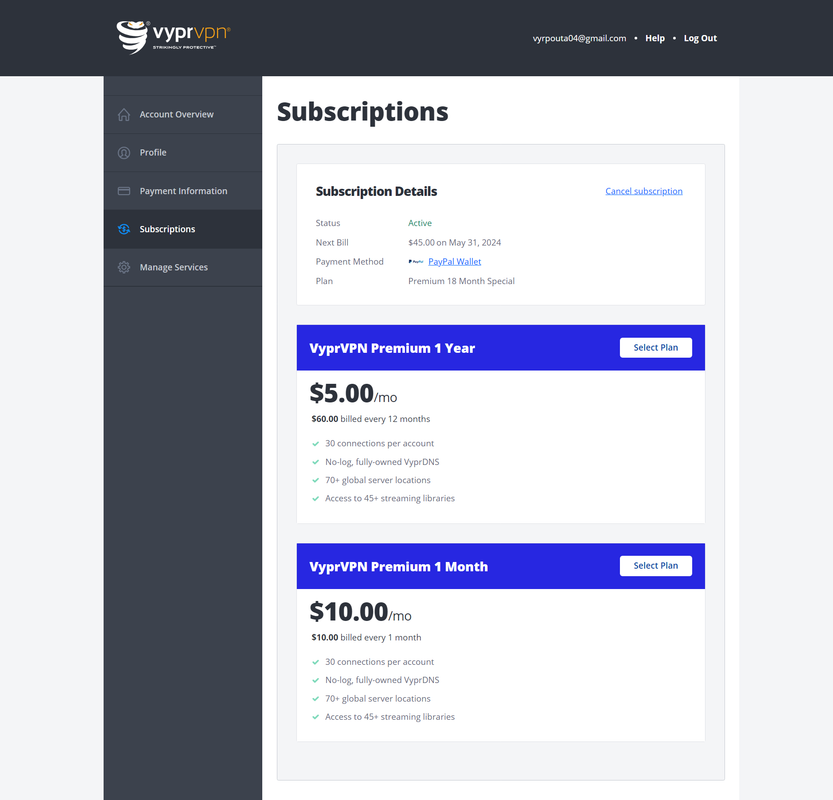Viewport: 833px width, 800px height.
Task: Click the Subscription Details heading
Action: 376,191
